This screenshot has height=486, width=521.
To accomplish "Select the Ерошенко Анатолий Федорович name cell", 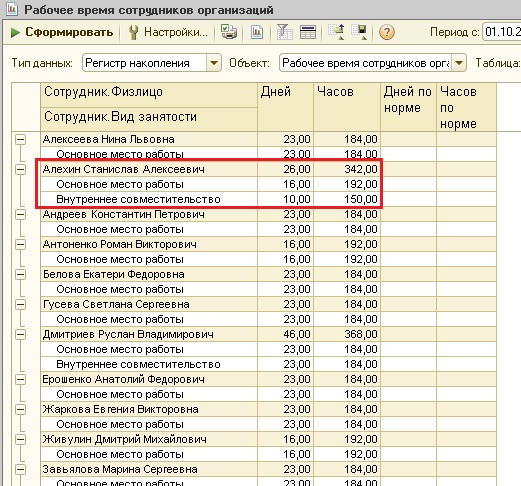I will [149, 379].
